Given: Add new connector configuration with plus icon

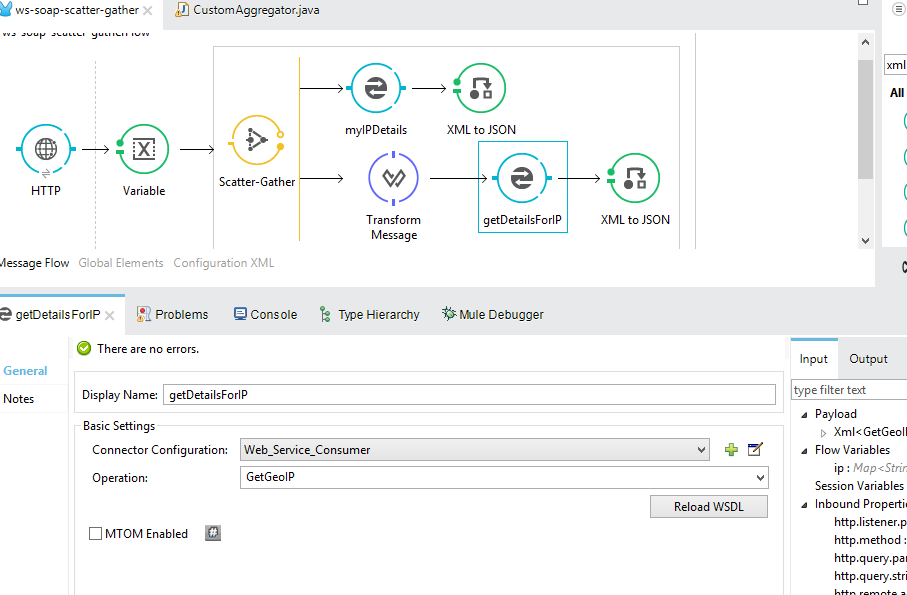Looking at the screenshot, I should coord(731,450).
